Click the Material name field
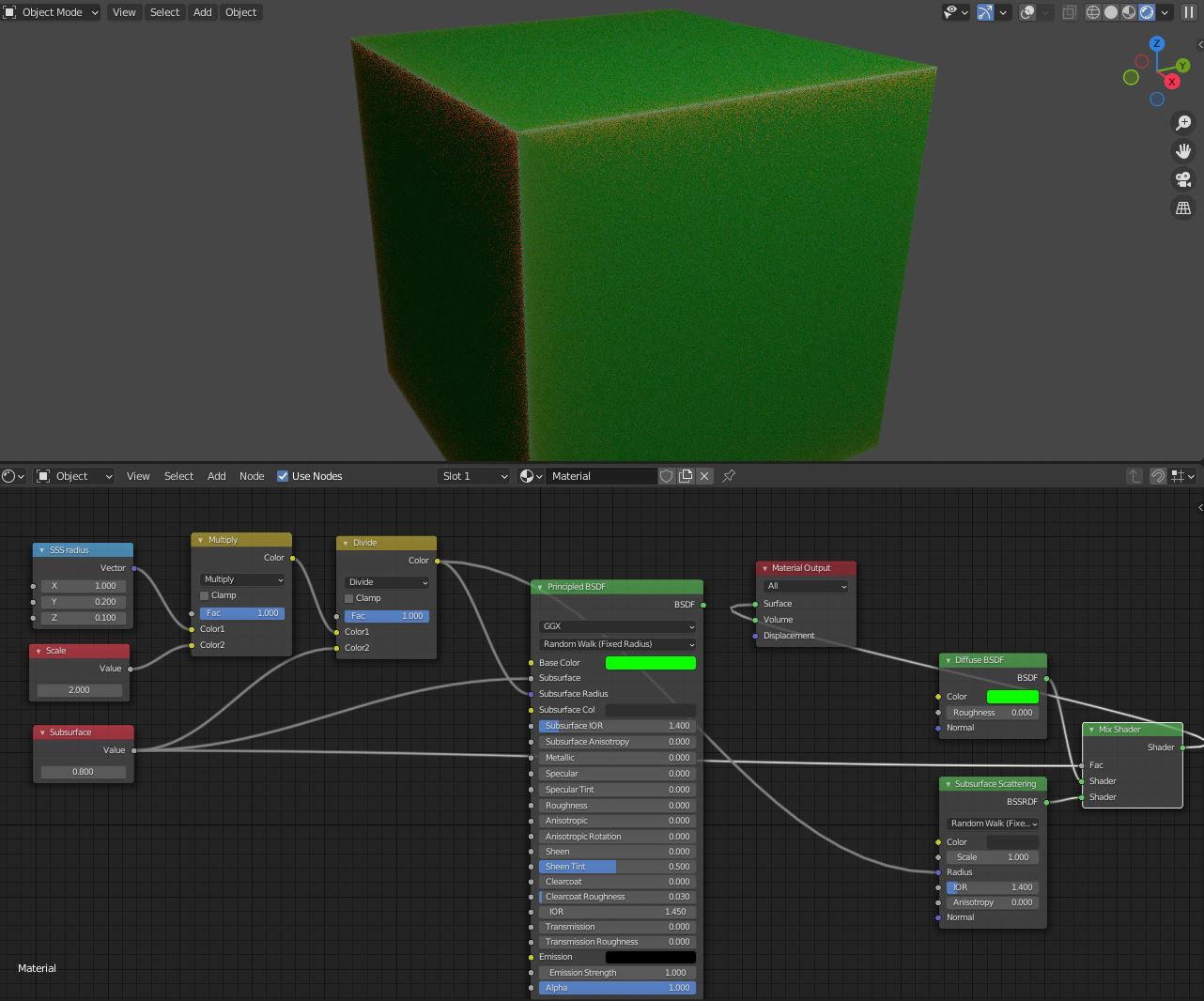This screenshot has width=1204, height=1001. [601, 476]
